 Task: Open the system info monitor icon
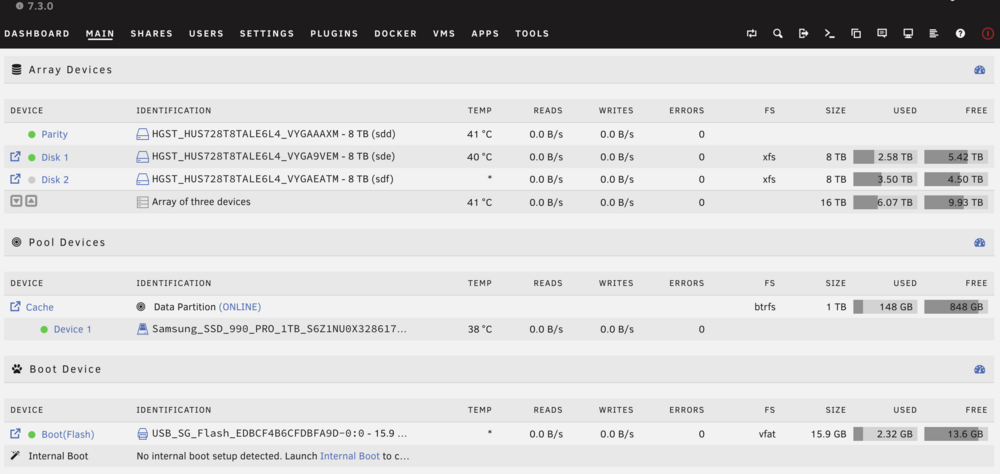coord(908,34)
